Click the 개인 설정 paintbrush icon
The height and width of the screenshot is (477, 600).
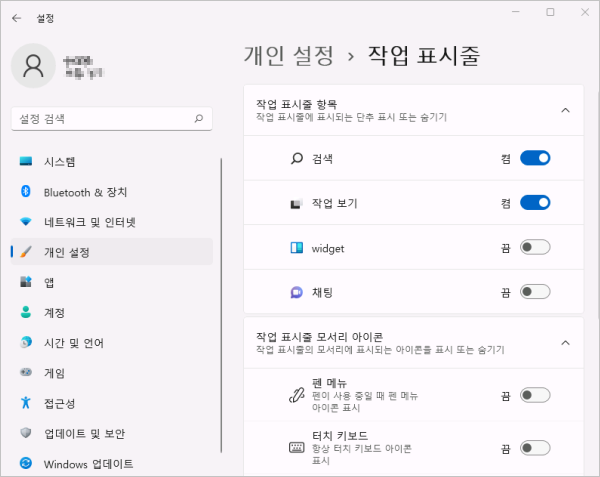click(26, 252)
